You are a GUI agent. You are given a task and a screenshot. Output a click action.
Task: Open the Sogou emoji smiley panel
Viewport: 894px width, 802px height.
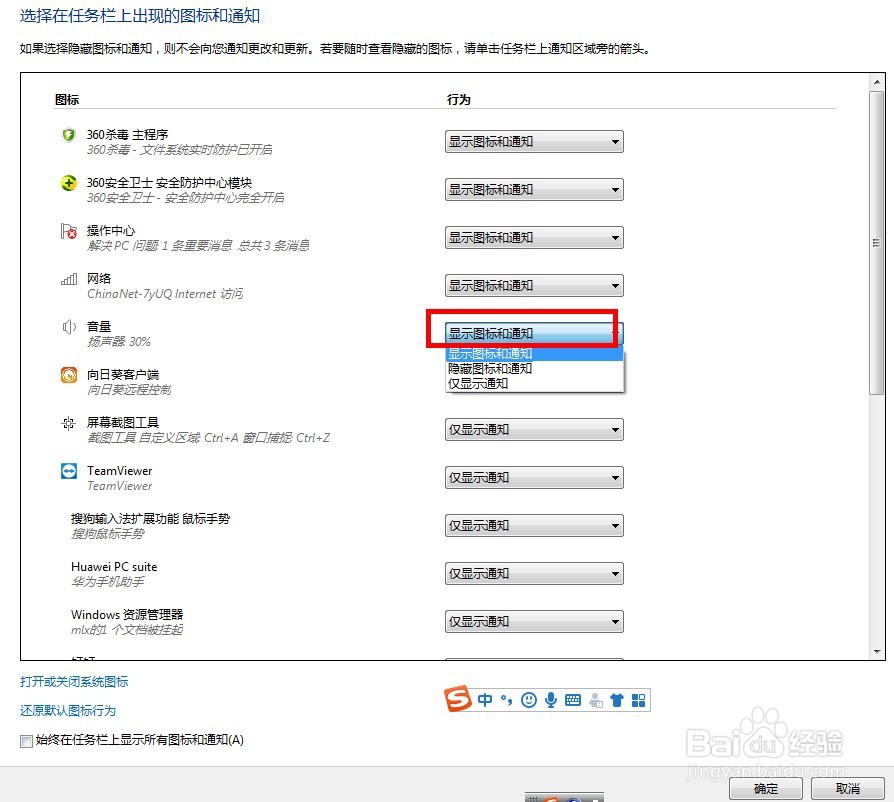click(529, 700)
